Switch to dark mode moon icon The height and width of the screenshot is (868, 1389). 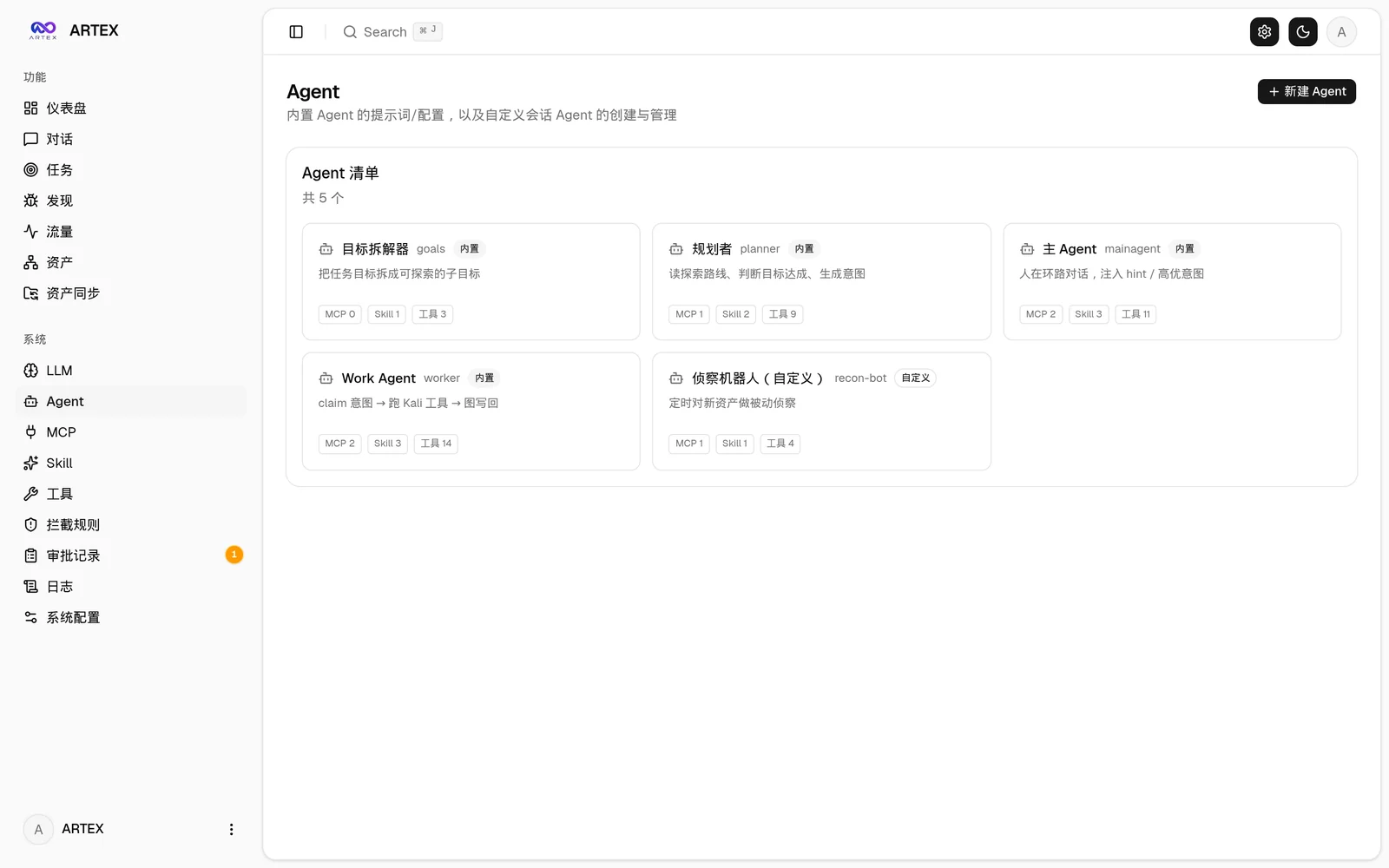click(1302, 32)
